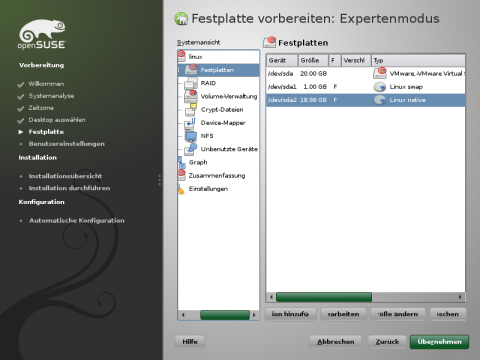Click Installationsübersicht step in sidebar
The height and width of the screenshot is (360, 480).
click(65, 176)
